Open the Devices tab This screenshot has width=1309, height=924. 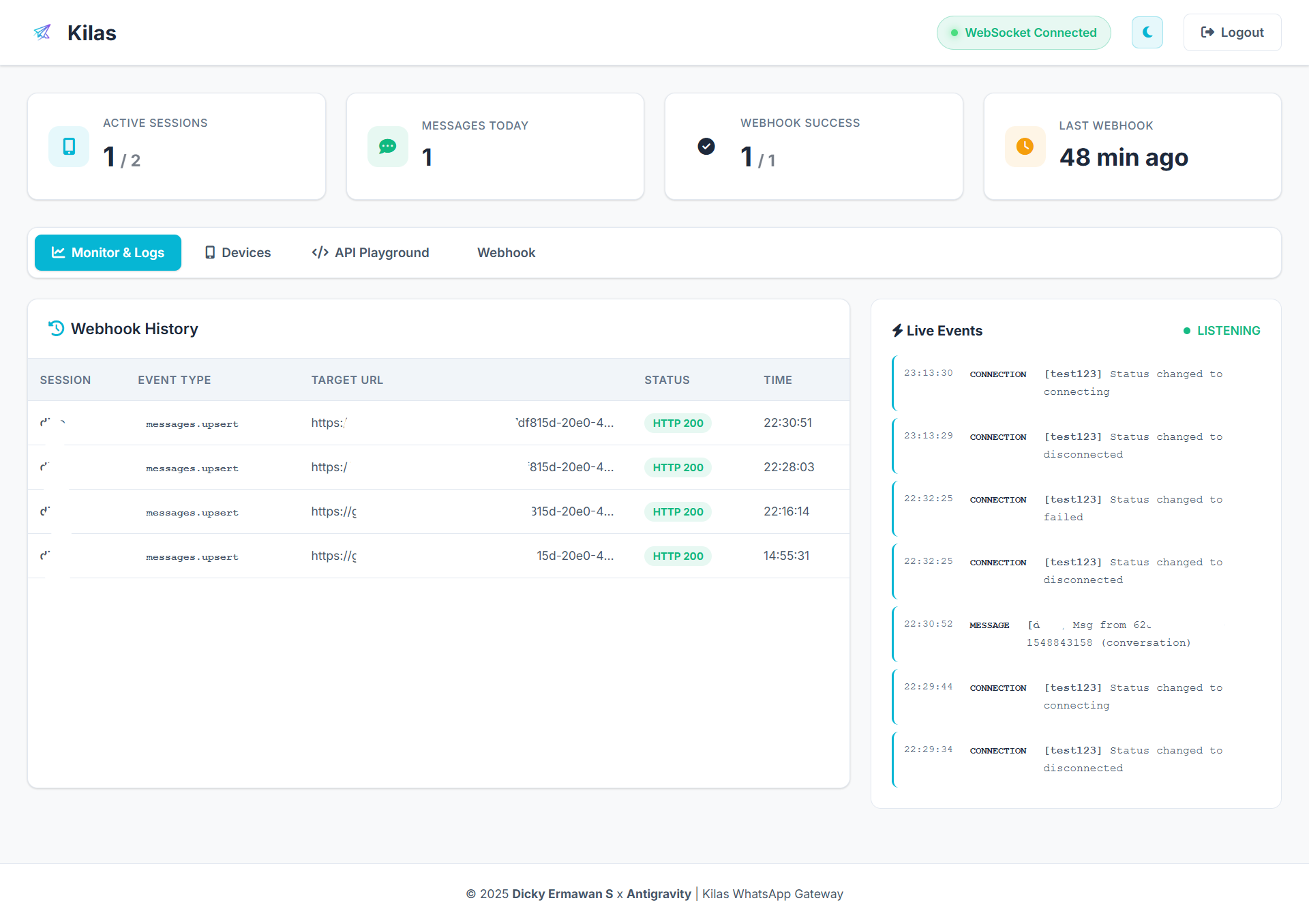pos(238,252)
